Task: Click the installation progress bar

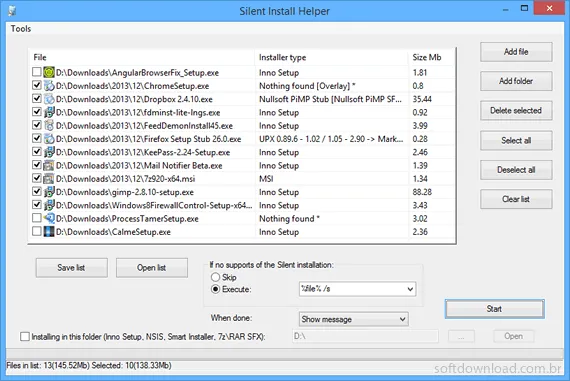Action: point(285,354)
